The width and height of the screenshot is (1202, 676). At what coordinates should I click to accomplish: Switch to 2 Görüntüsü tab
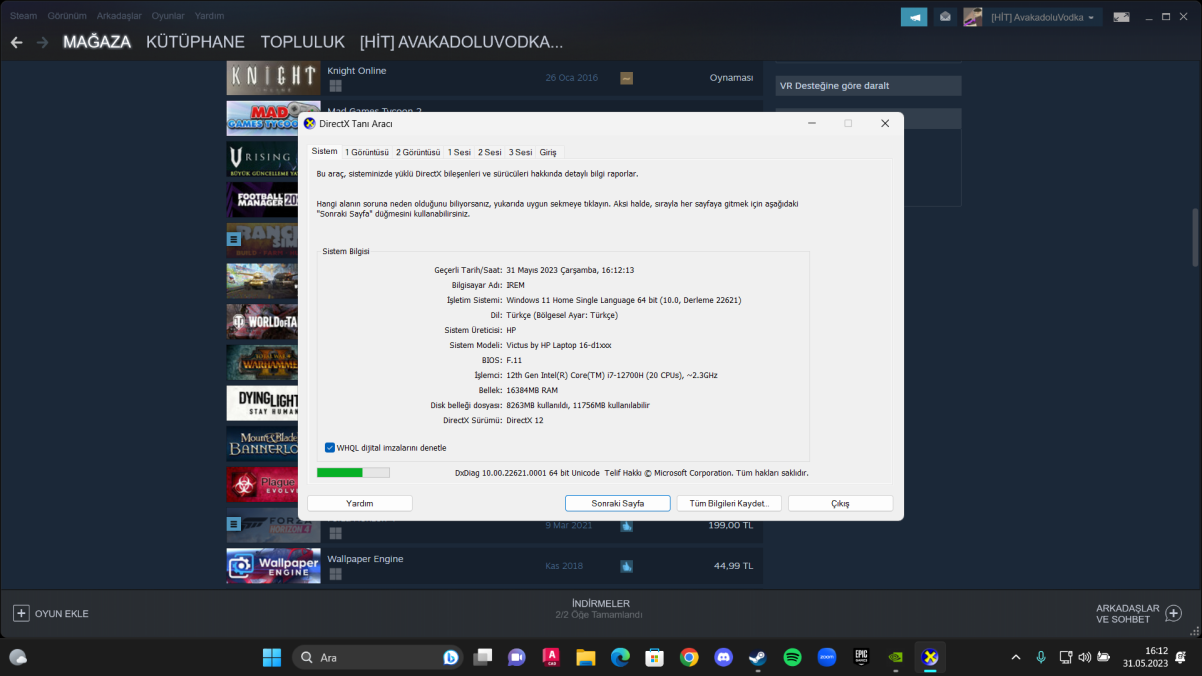click(x=418, y=152)
